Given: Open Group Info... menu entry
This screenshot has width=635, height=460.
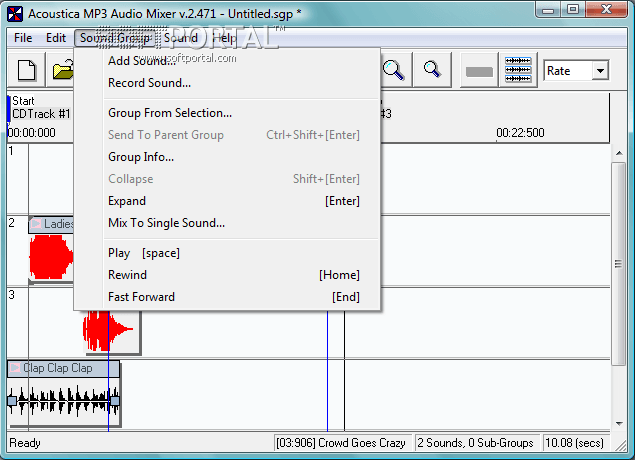Looking at the screenshot, I should pyautogui.click(x=227, y=157).
